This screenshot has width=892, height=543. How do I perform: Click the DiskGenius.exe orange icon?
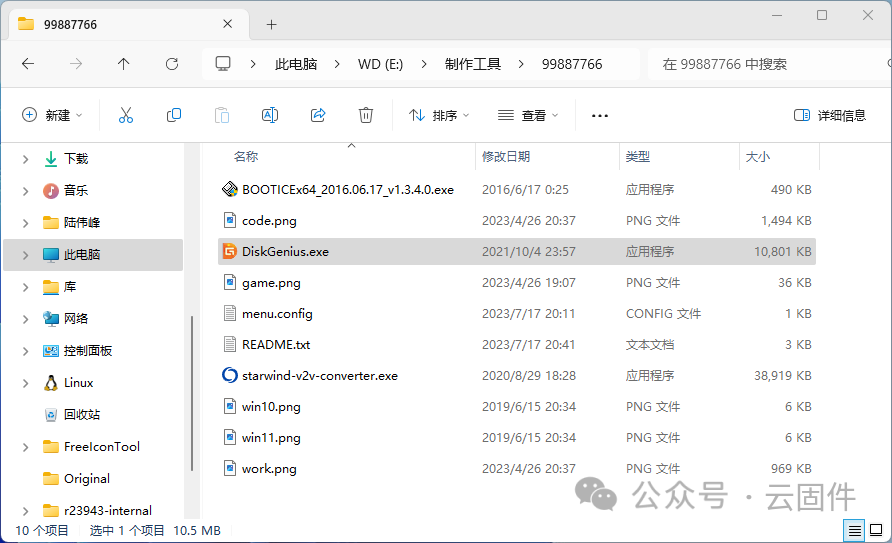[x=230, y=251]
